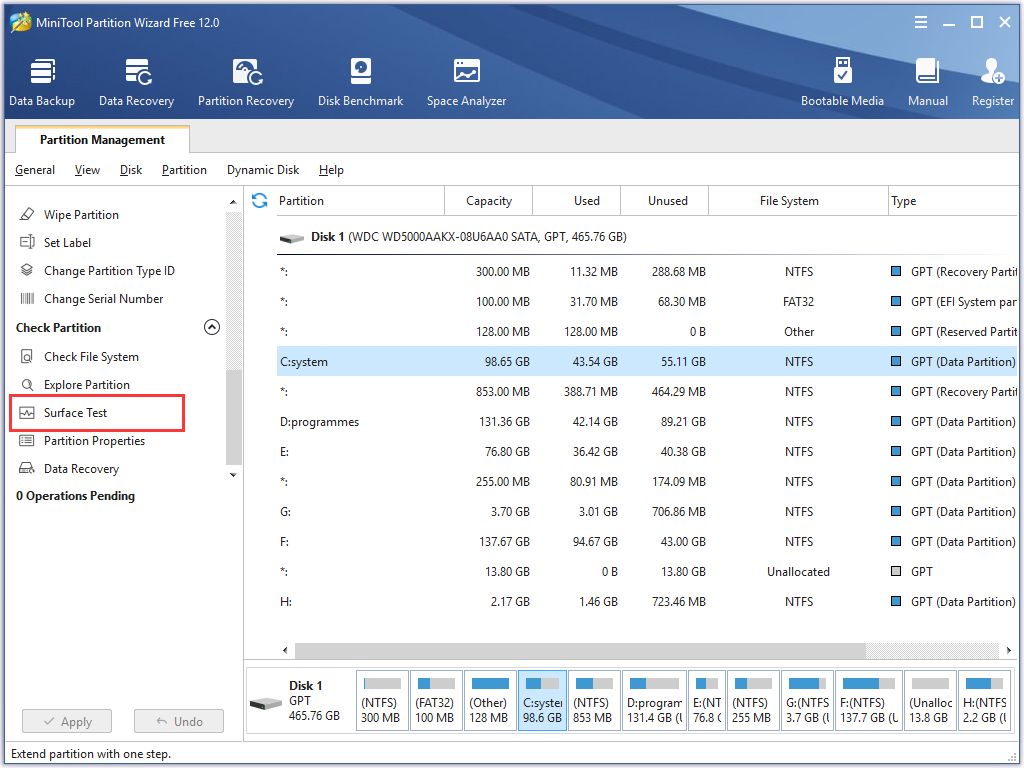Sort by the File System column header

point(798,200)
